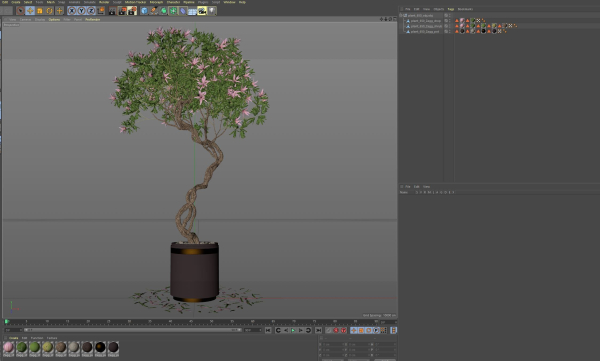Screen dimensions: 600x361
Task: Select the Live Selection arrow tool
Action: pos(21,11)
